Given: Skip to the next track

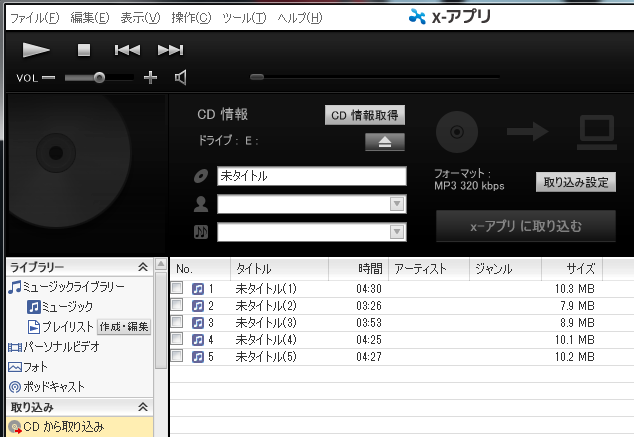Looking at the screenshot, I should [170, 50].
